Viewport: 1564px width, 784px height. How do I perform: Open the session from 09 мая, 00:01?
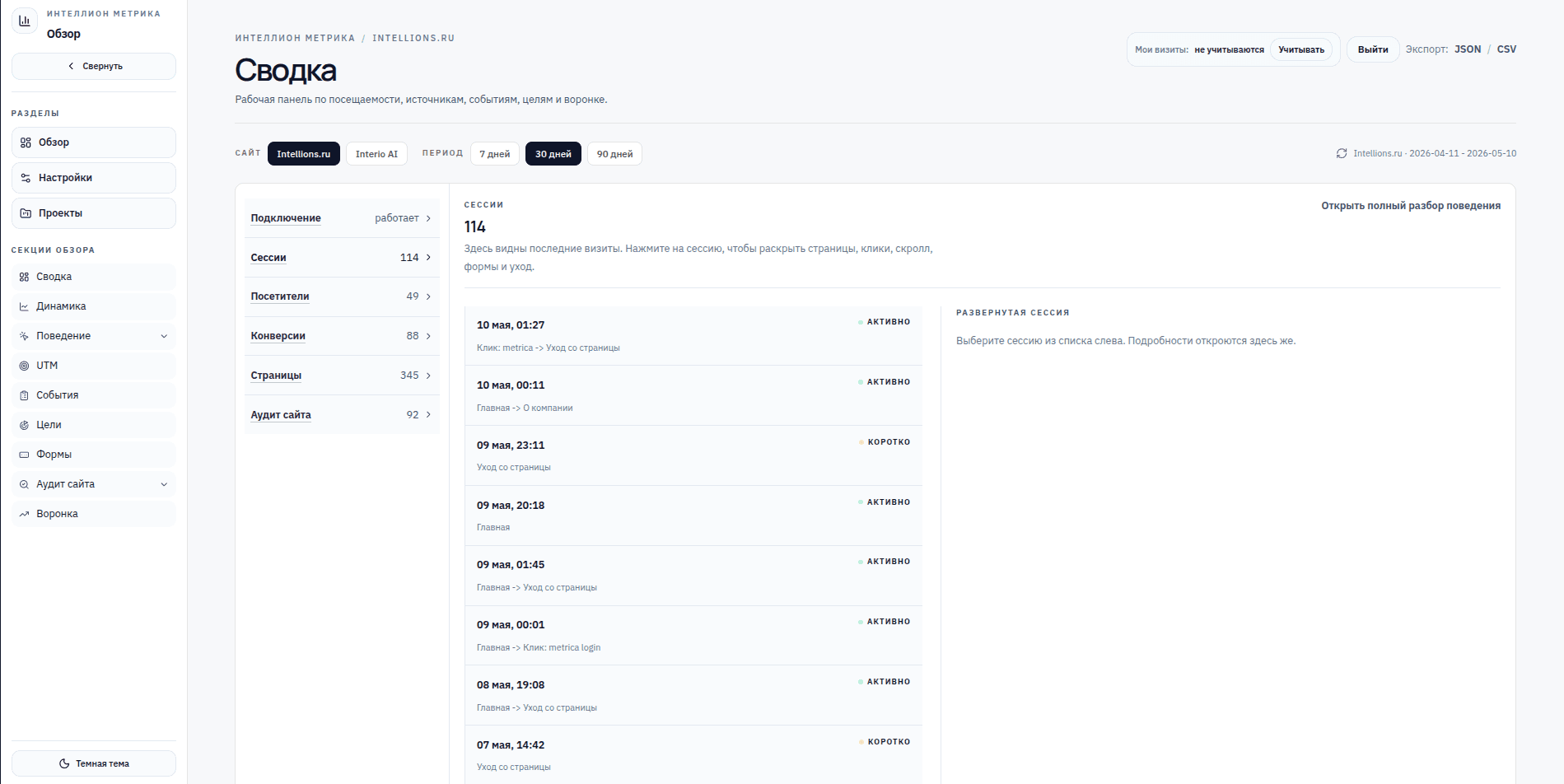(693, 636)
